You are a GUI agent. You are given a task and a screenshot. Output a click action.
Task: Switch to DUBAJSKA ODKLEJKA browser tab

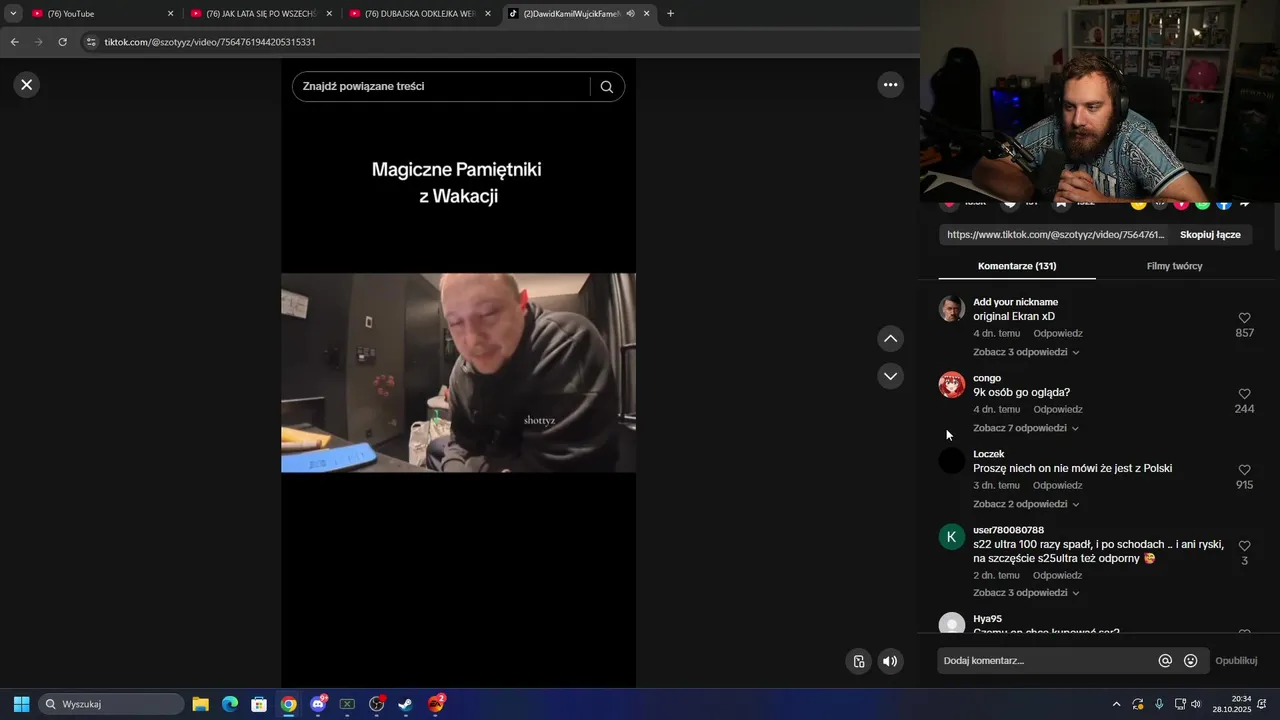click(420, 14)
